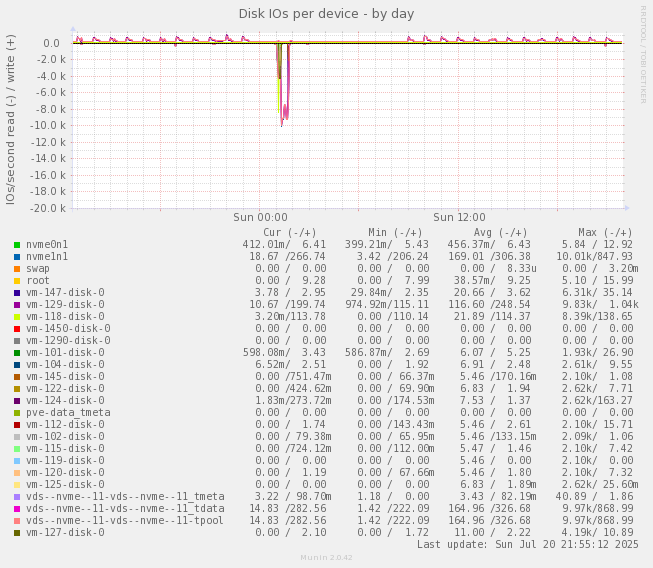
Task: Click the 'Cur (-/+)' column header
Action: pos(290,233)
